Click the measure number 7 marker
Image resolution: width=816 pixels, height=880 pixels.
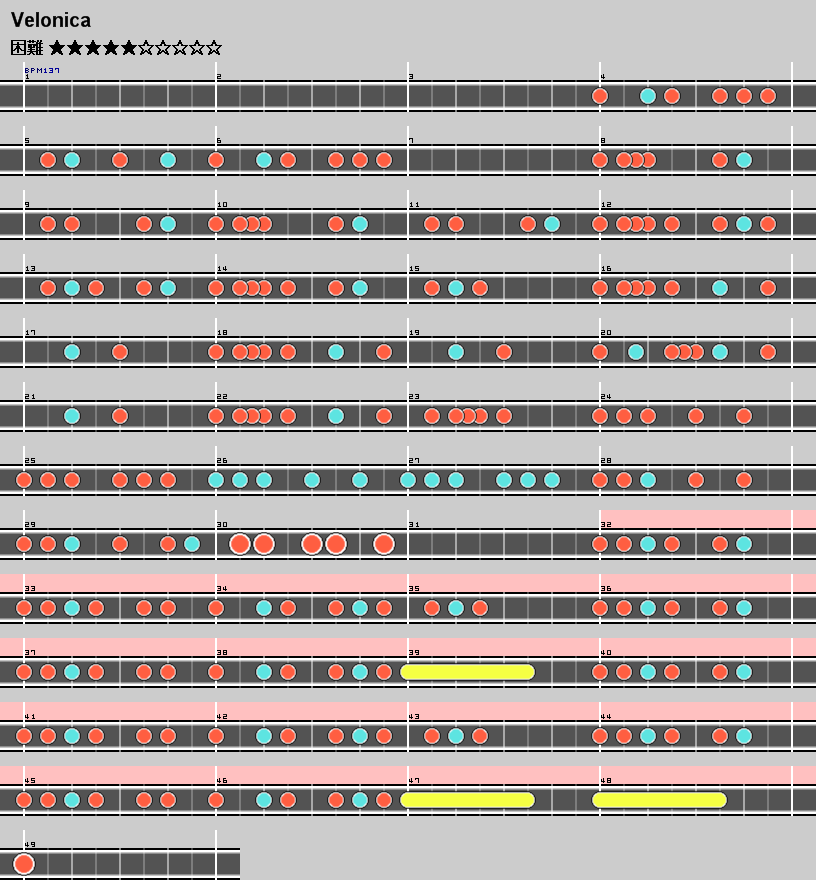pos(411,141)
